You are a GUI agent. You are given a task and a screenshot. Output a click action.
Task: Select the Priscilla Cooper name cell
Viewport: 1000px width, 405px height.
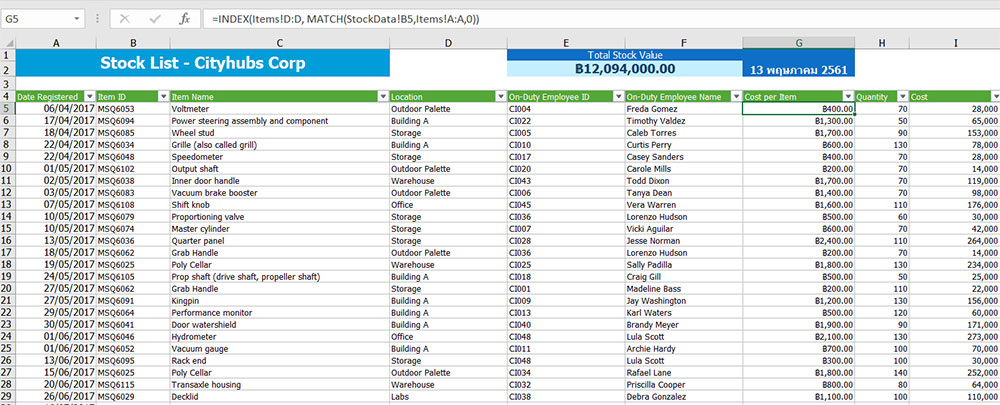(x=684, y=385)
